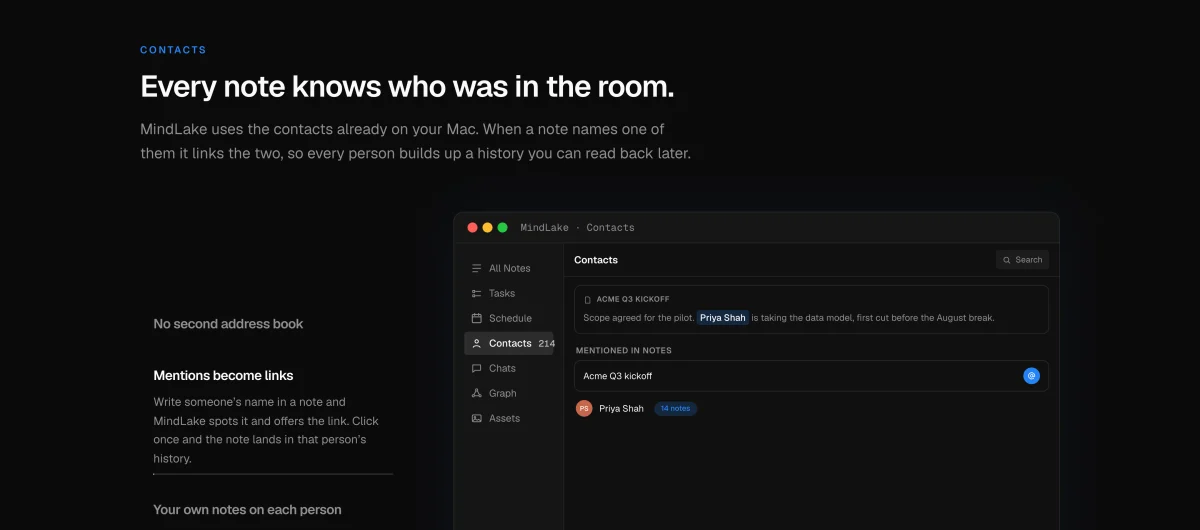Open the Acme Q3 kickoff note row
The image size is (1200, 530).
point(811,376)
